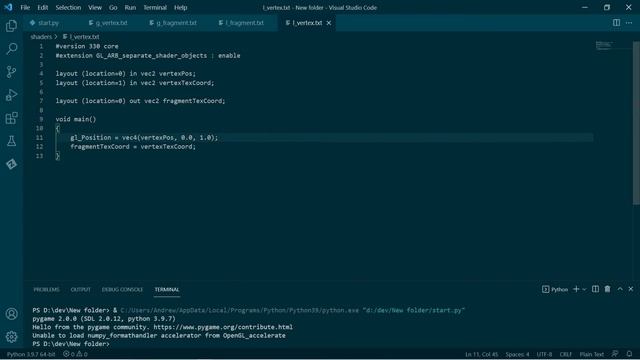Open the last activity bar extension icon
This screenshot has width=640, height=360.
[11, 164]
